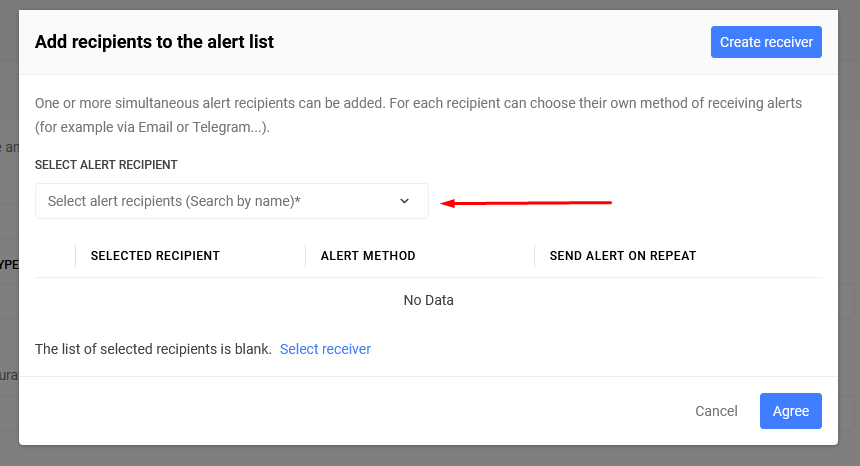
Task: Click the red arrow annotation
Action: click(526, 203)
